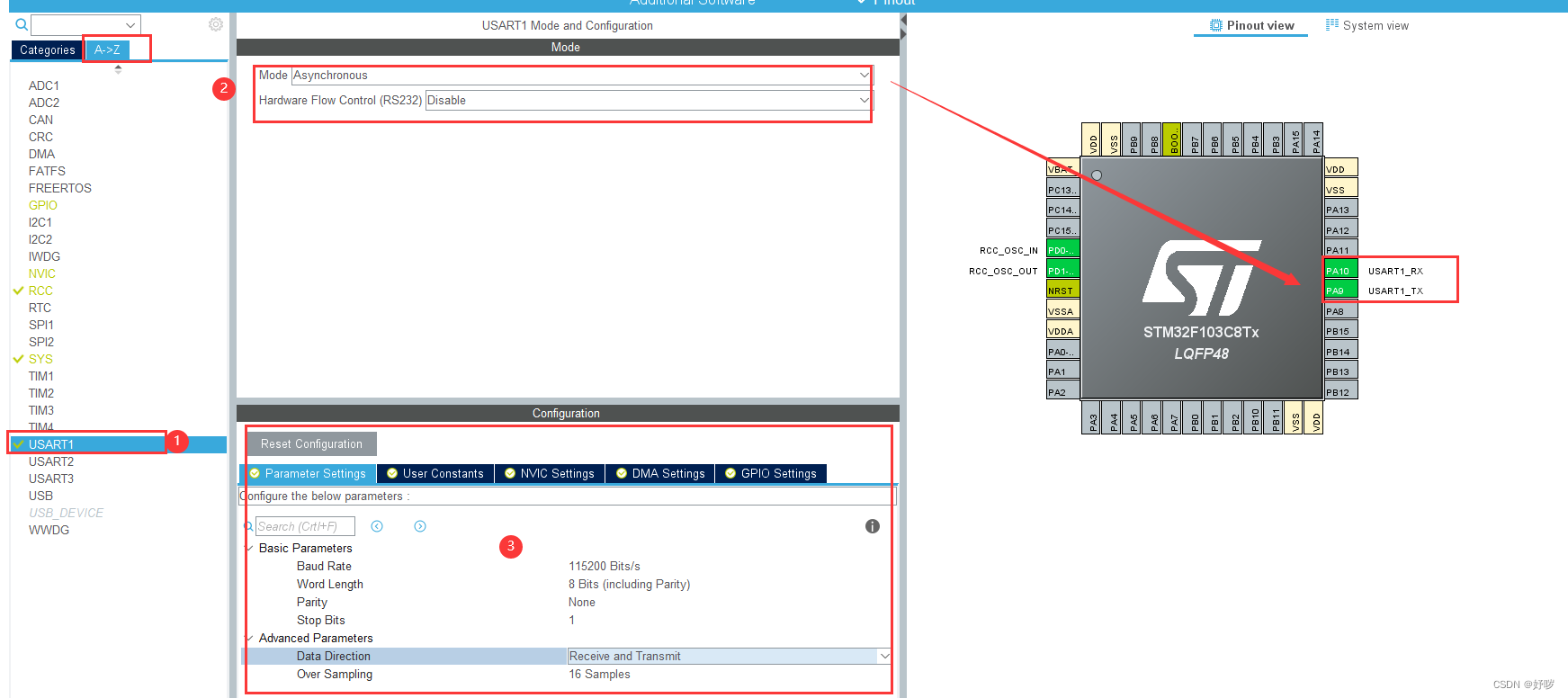Open Hardware Flow Control dropdown

[x=648, y=100]
